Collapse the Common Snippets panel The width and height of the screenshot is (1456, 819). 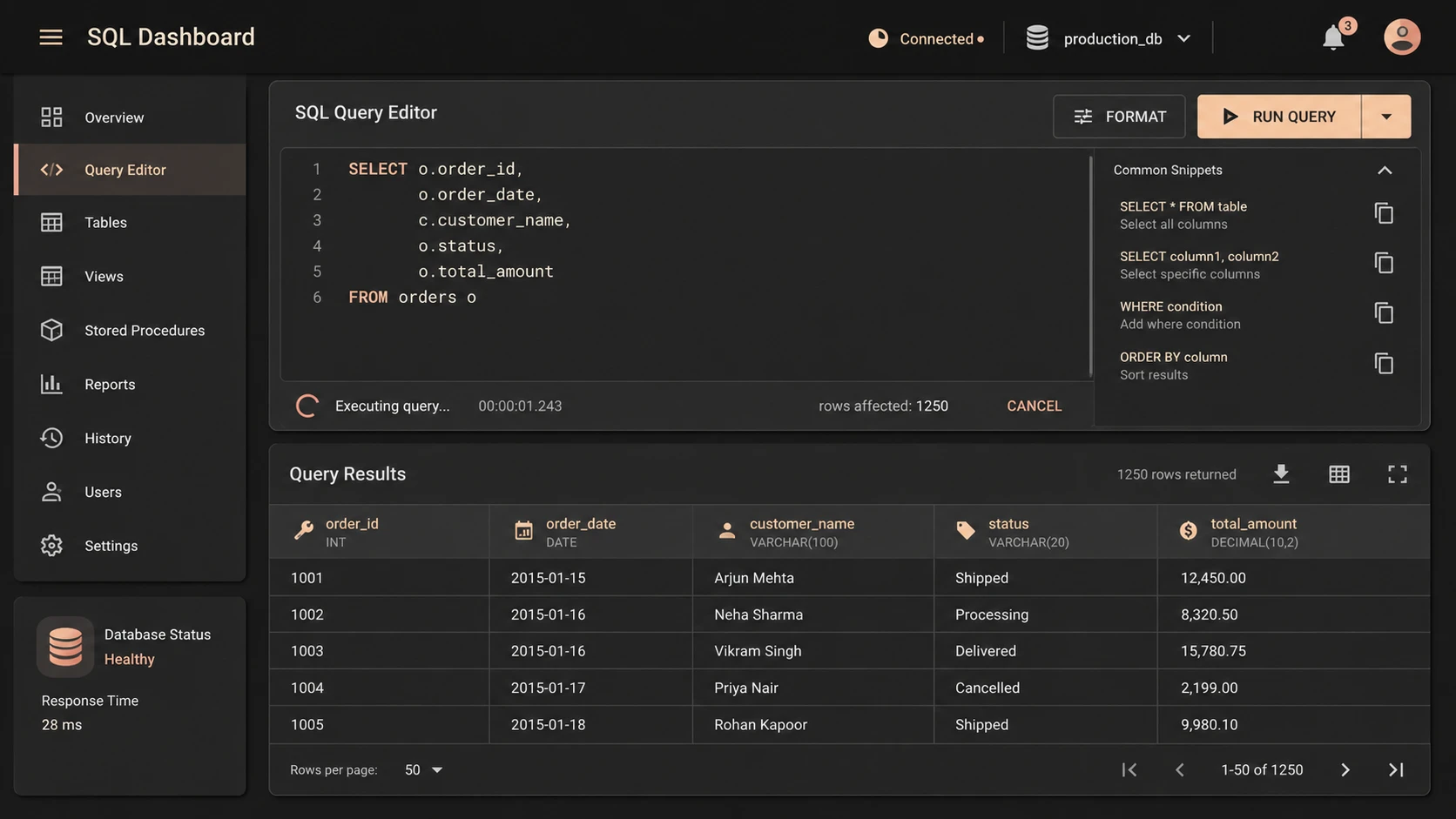1385,171
